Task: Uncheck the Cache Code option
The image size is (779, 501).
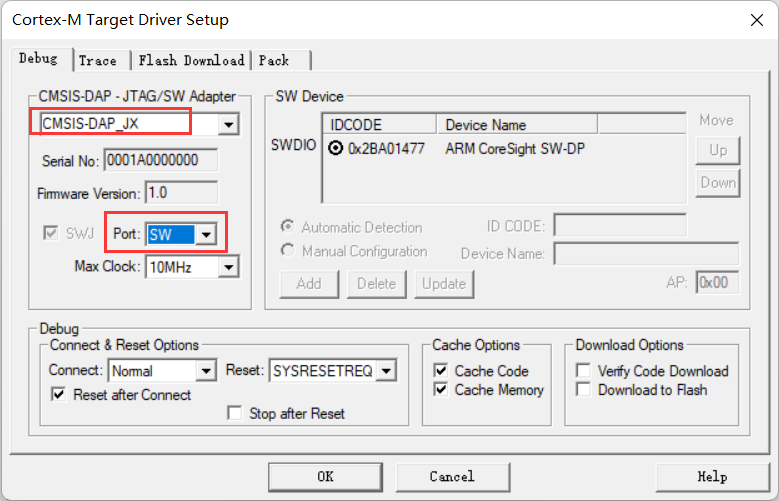Action: pos(441,371)
